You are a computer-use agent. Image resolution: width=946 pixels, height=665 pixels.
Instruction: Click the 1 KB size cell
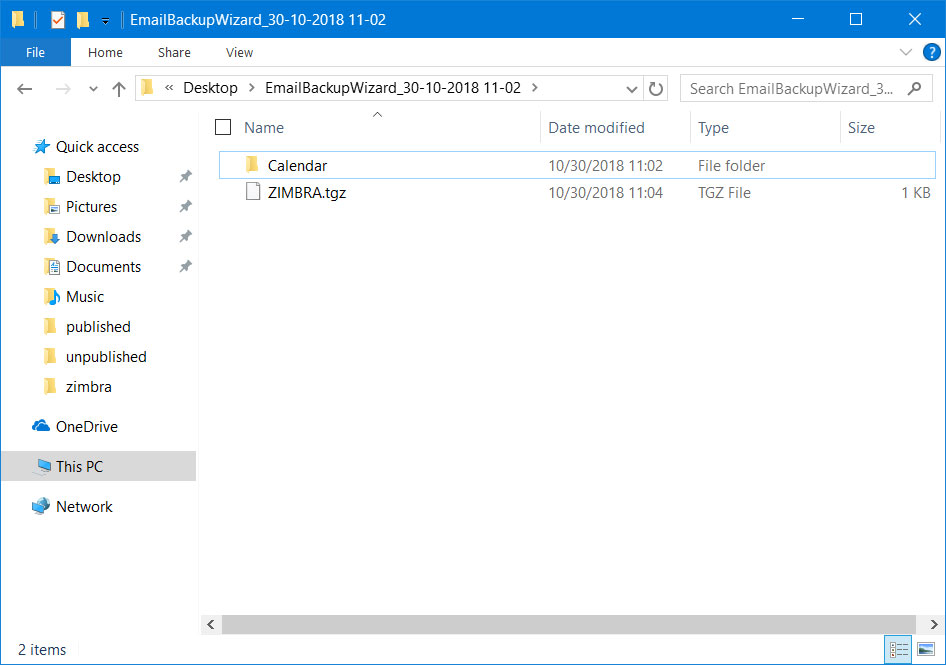916,193
